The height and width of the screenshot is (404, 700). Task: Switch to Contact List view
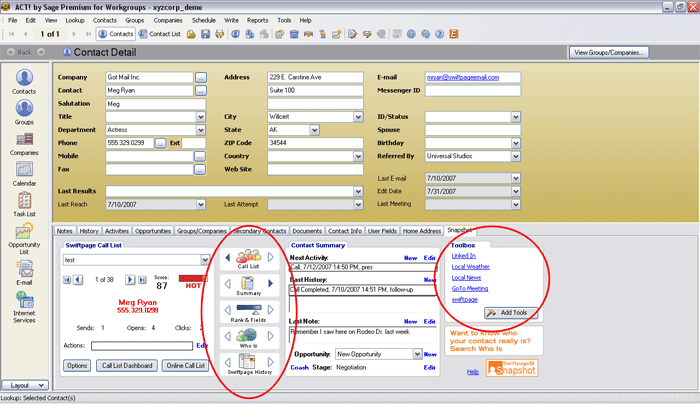pyautogui.click(x=160, y=34)
